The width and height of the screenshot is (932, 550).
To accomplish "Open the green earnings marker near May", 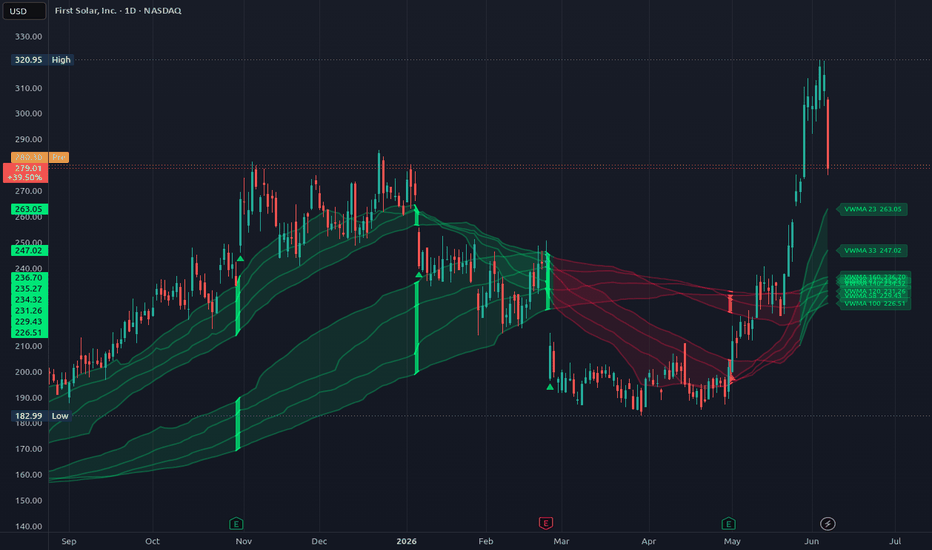I will pyautogui.click(x=728, y=524).
